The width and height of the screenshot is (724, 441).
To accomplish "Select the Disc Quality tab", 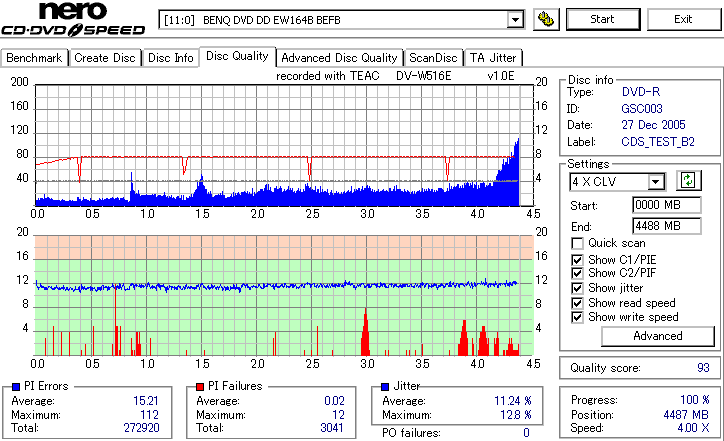I will (237, 56).
